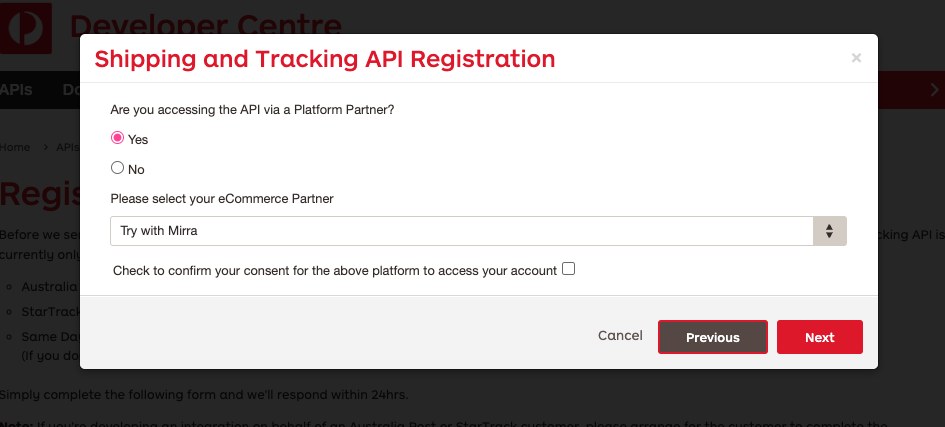The image size is (945, 427).
Task: Check the platform consent checkbox
Action: tap(568, 269)
